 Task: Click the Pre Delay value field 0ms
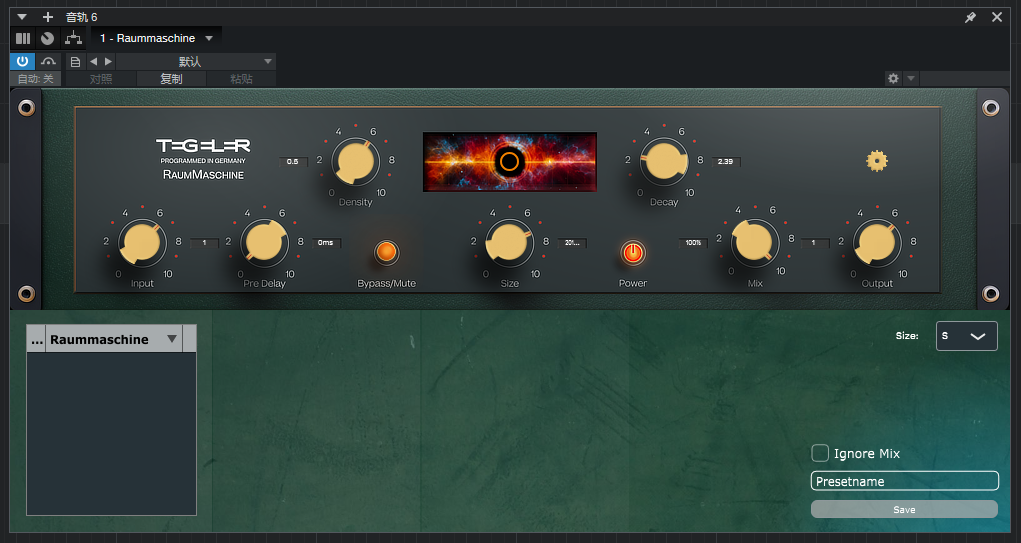pyautogui.click(x=326, y=243)
